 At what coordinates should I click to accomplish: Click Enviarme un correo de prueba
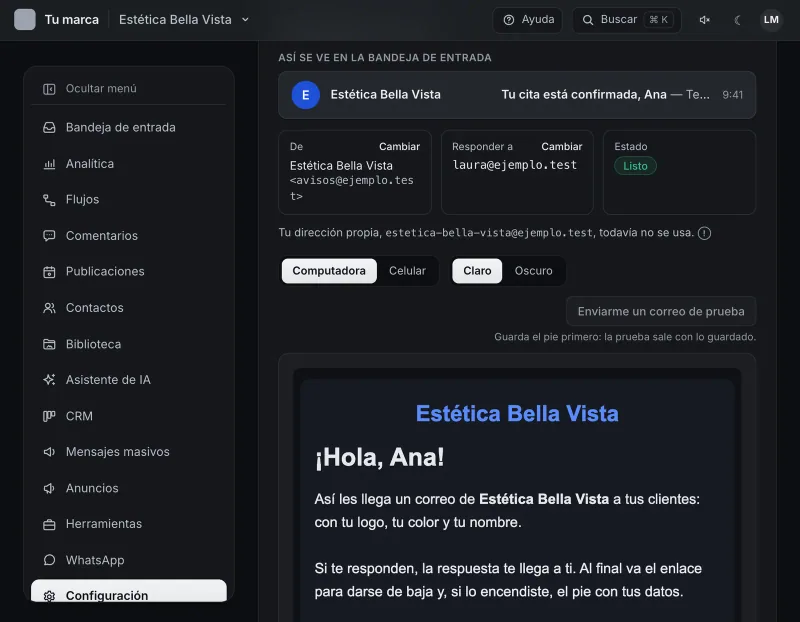(661, 311)
